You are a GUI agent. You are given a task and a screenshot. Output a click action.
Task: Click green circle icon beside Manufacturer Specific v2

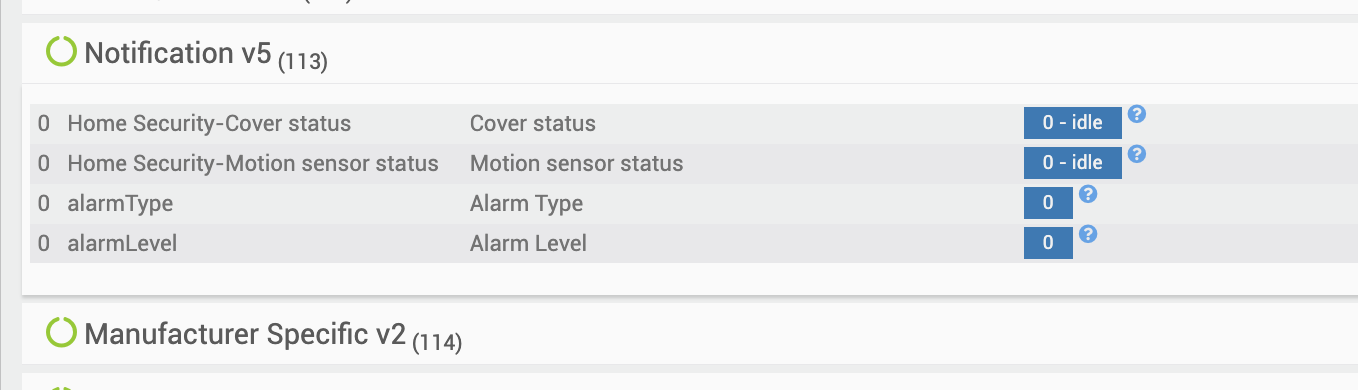point(61,332)
